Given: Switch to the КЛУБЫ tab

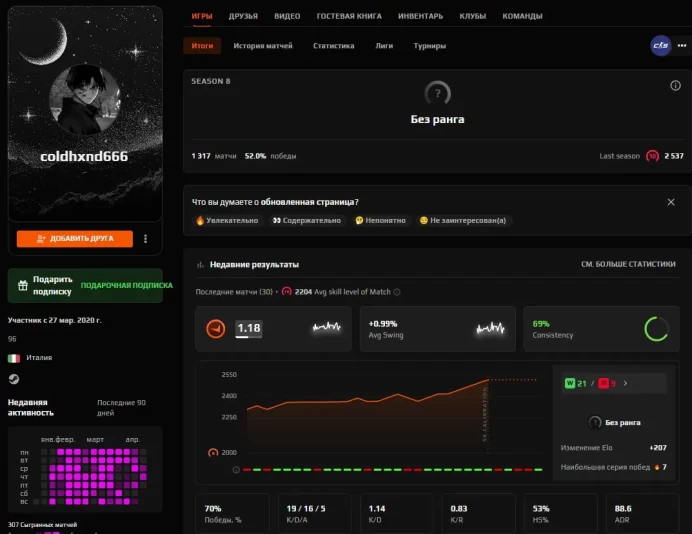Looking at the screenshot, I should [x=473, y=16].
